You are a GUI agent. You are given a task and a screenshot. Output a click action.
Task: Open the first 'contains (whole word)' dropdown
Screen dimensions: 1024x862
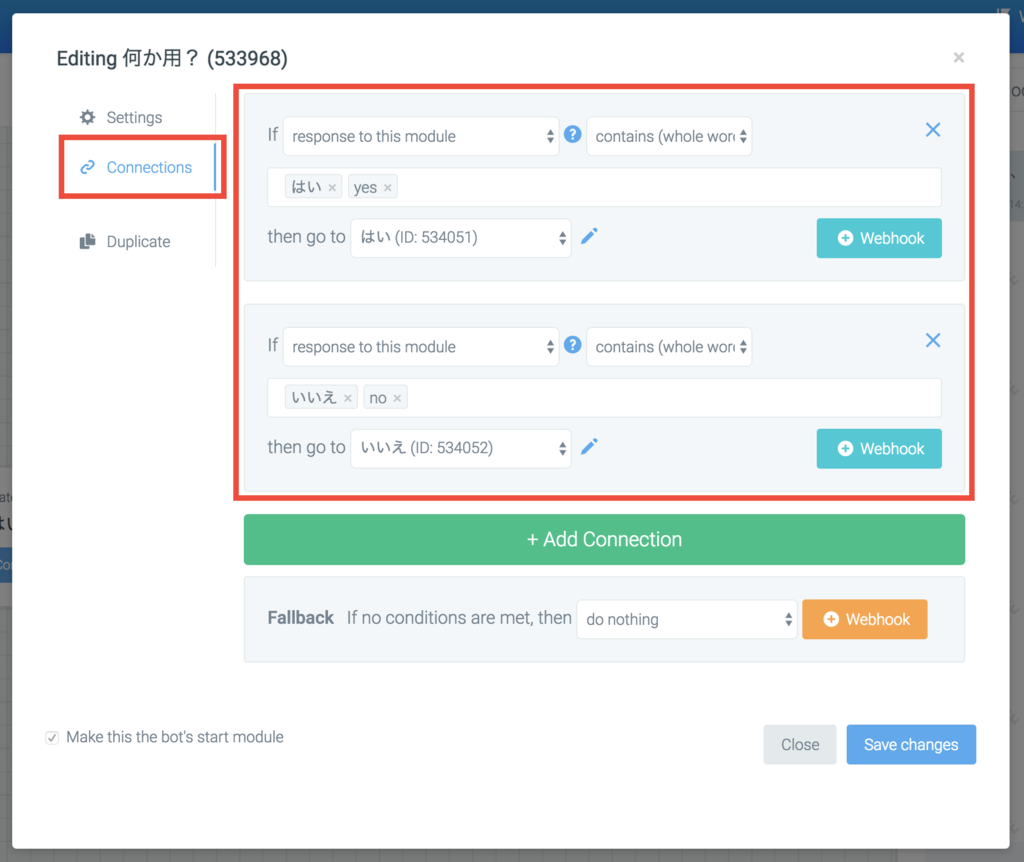pyautogui.click(x=669, y=136)
